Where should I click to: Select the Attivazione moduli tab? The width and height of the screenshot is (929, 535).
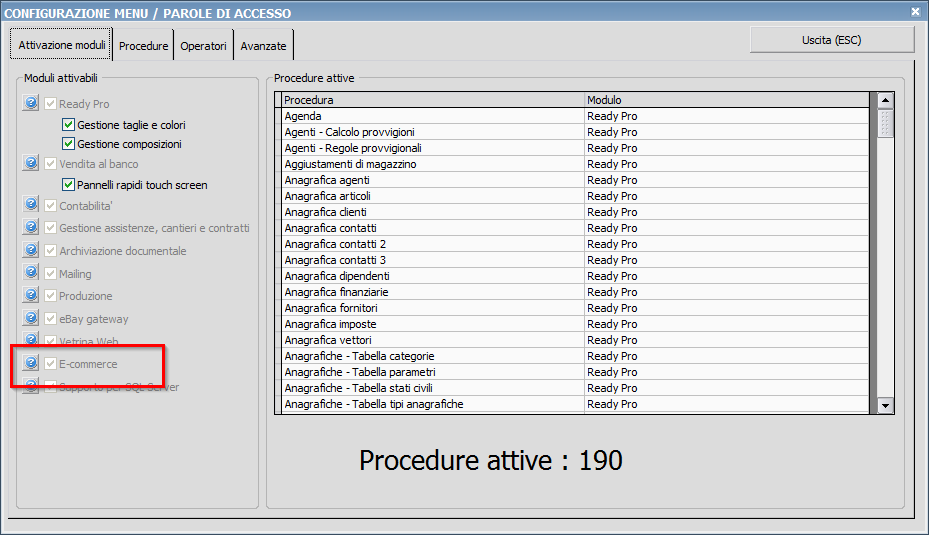coord(61,44)
